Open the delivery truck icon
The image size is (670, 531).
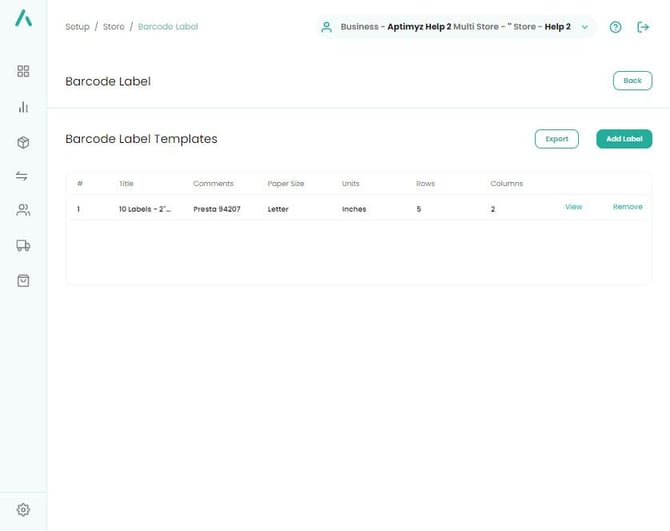click(x=23, y=245)
